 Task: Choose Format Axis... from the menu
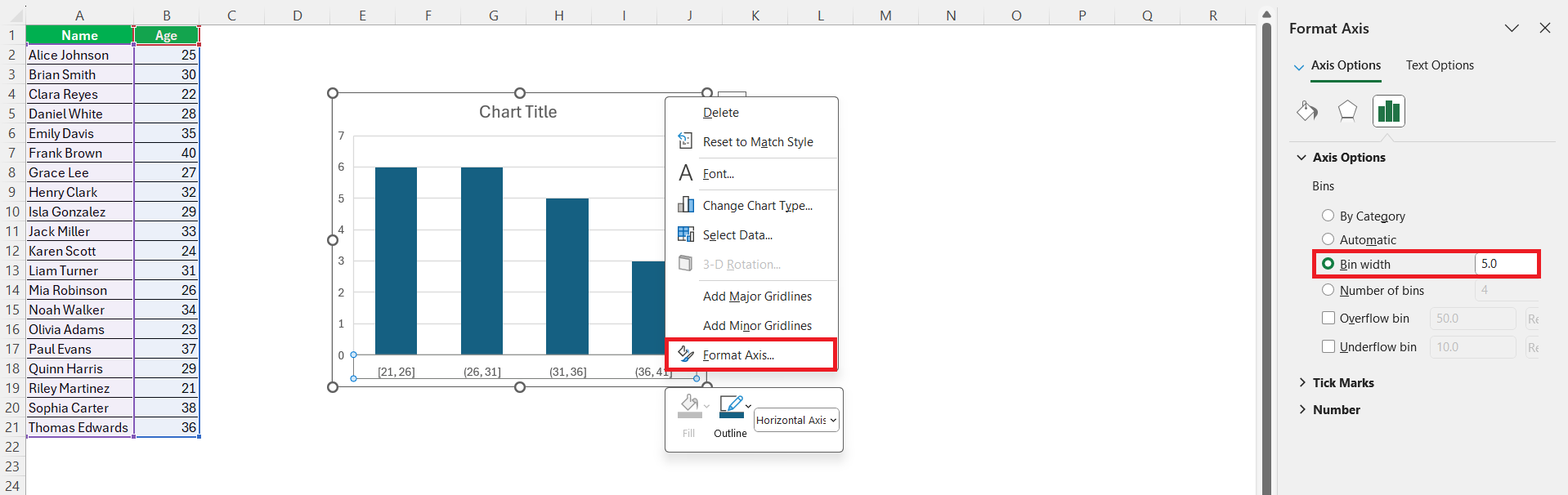751,355
